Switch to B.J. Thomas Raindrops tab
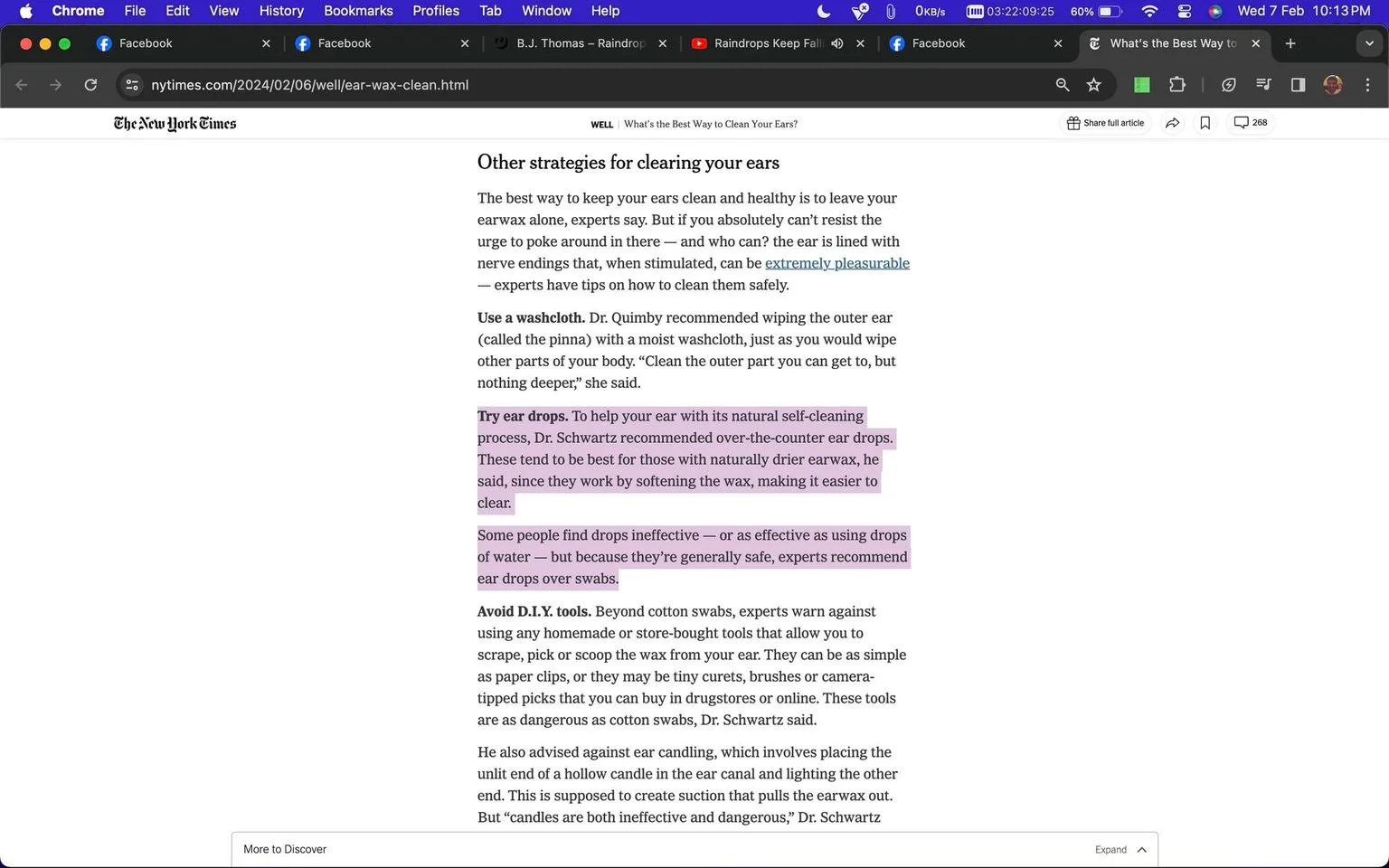This screenshot has height=868, width=1389. tap(581, 43)
